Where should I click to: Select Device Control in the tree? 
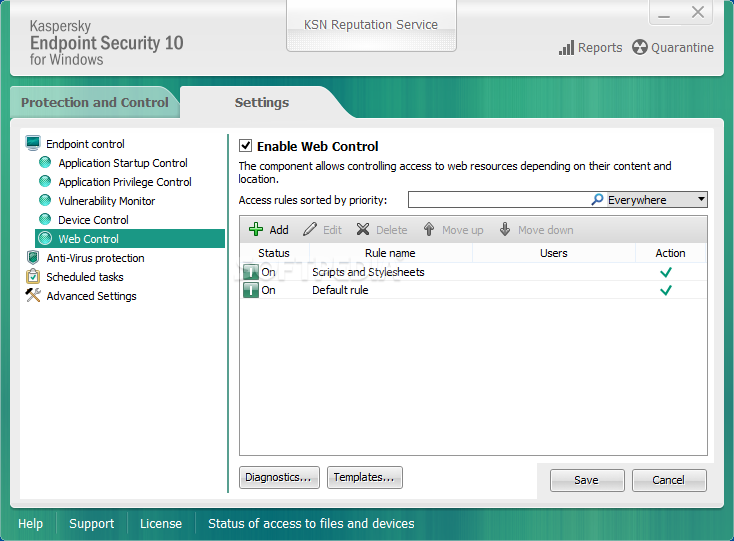pos(93,220)
